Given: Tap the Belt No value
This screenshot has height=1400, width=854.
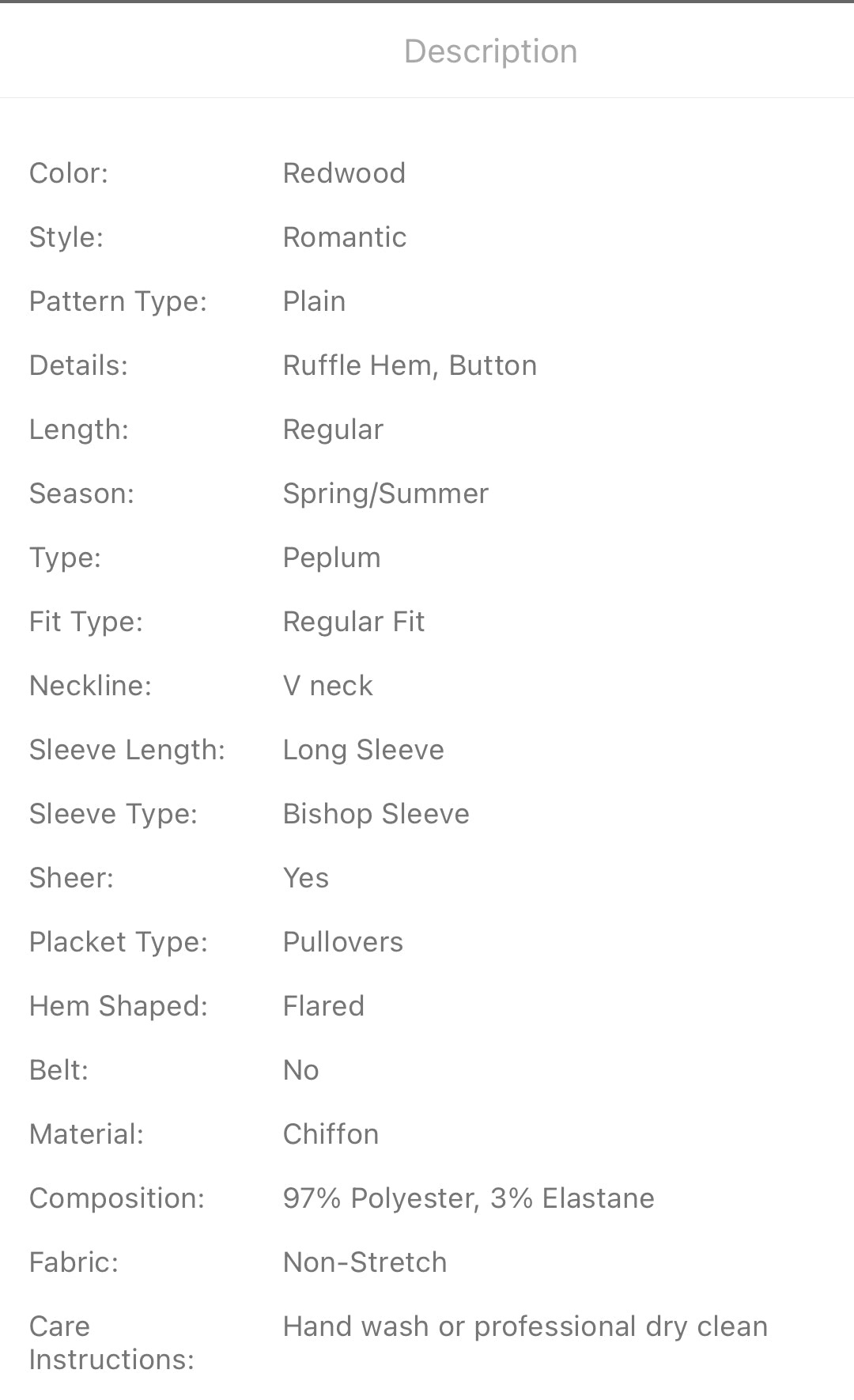Looking at the screenshot, I should tap(300, 1070).
